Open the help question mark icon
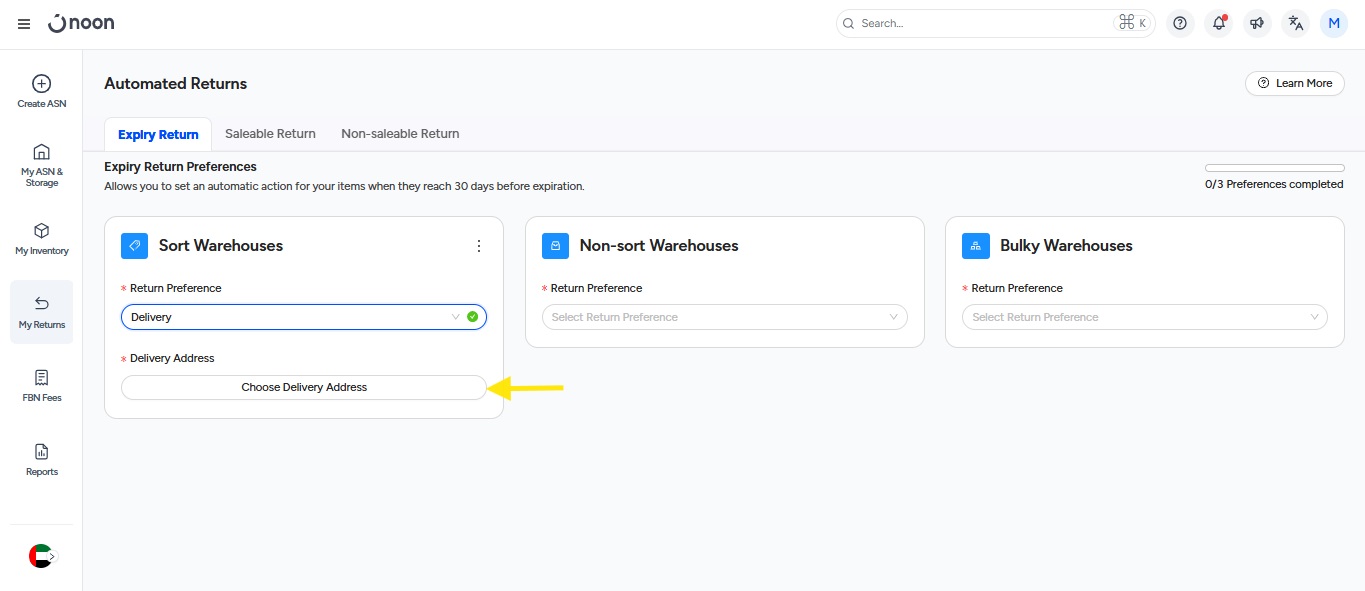 1180,23
